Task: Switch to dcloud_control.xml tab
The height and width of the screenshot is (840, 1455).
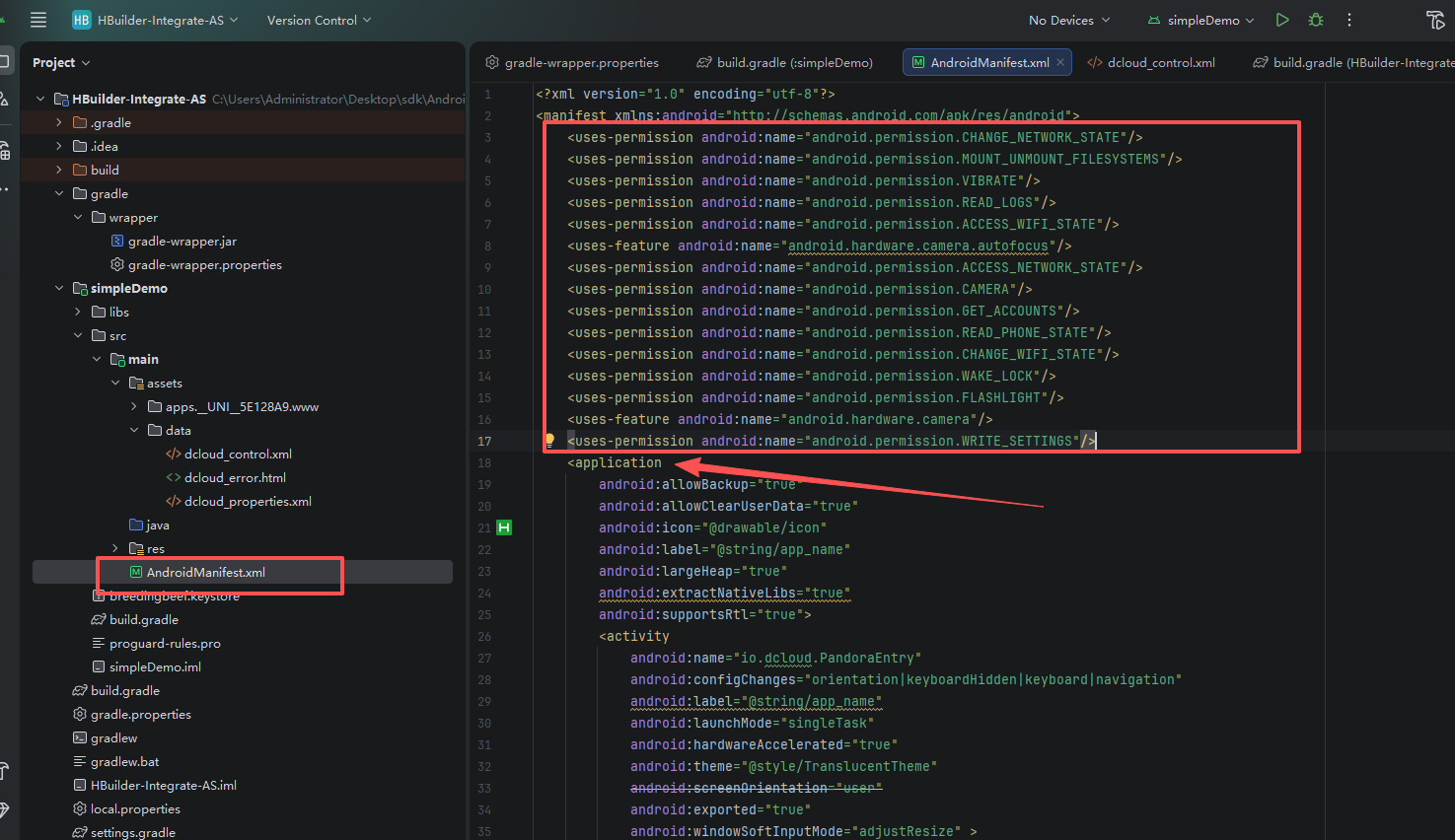Action: point(1151,62)
